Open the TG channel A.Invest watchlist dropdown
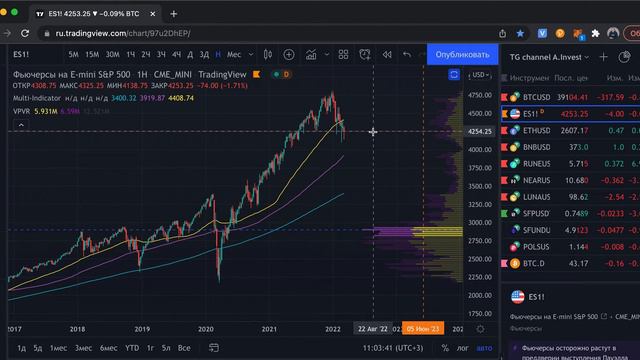The height and width of the screenshot is (360, 640). click(x=549, y=57)
